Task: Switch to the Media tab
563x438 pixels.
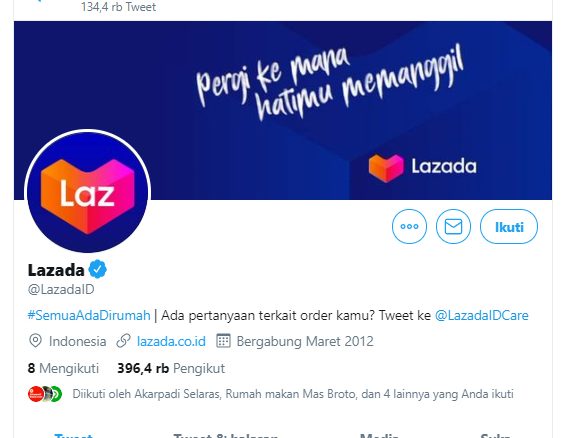Action: click(380, 435)
